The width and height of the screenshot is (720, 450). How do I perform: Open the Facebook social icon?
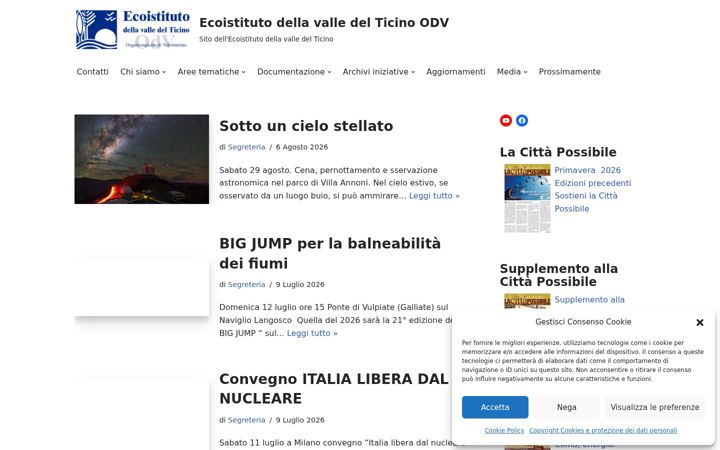pyautogui.click(x=522, y=120)
